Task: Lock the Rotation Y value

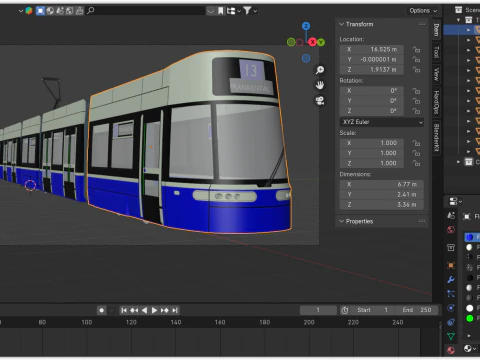Action: pos(416,101)
